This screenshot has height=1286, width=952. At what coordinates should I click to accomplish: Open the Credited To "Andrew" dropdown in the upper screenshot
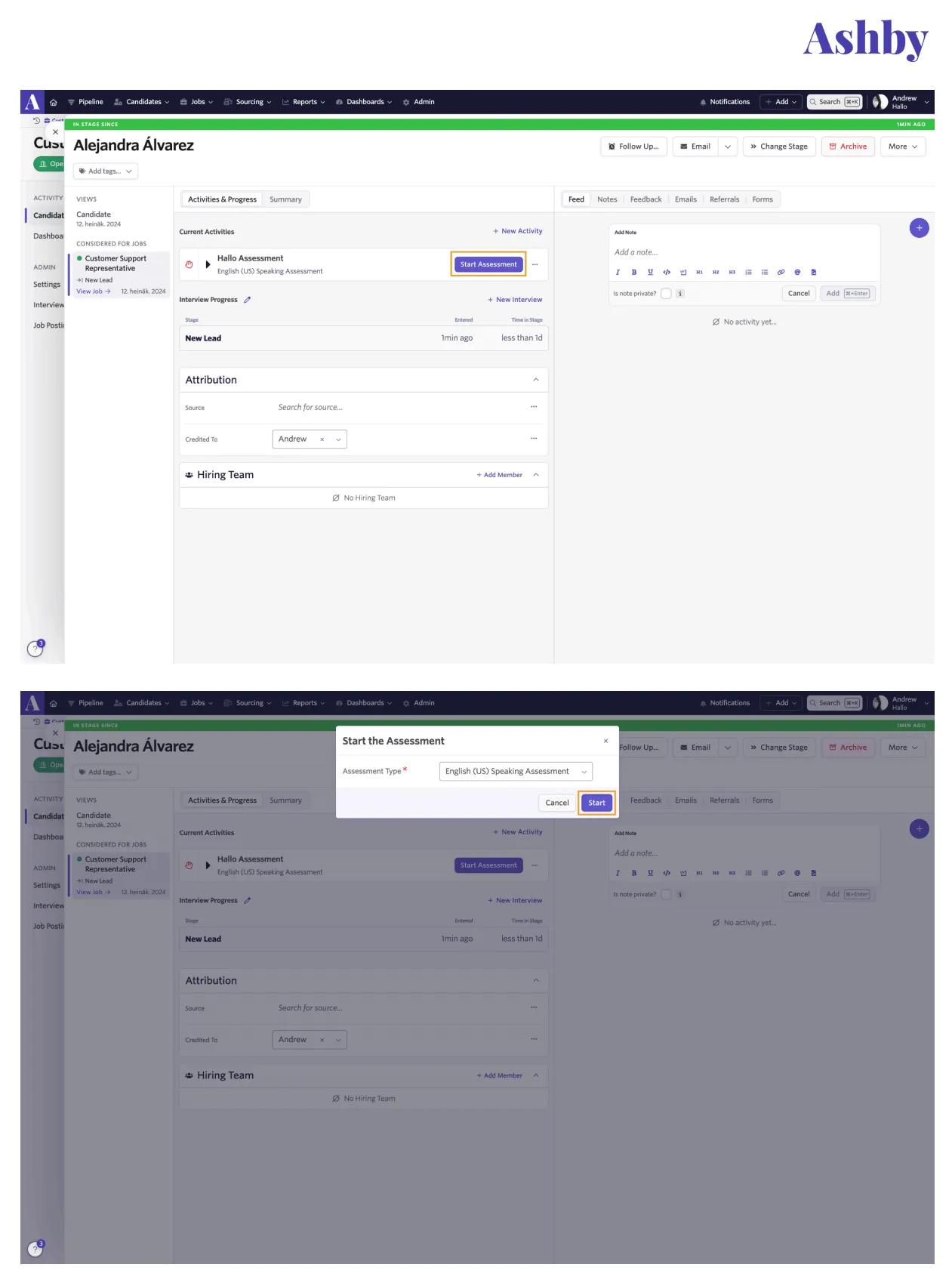pyautogui.click(x=310, y=439)
